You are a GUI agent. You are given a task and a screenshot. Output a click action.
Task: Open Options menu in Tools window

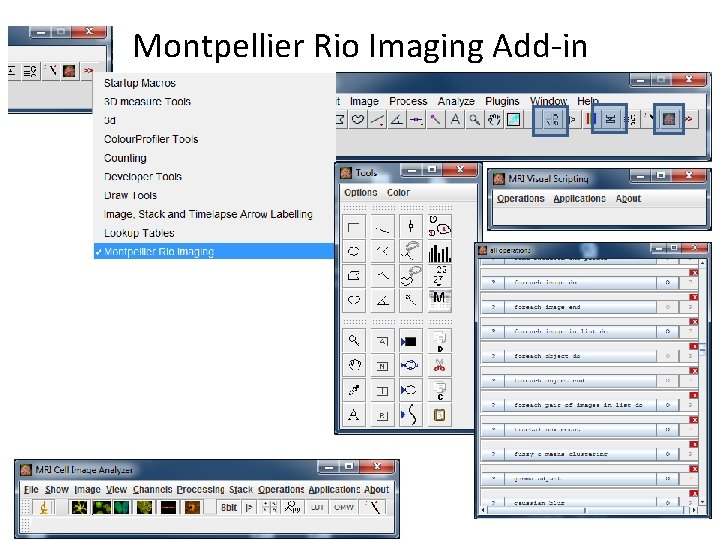pos(360,192)
